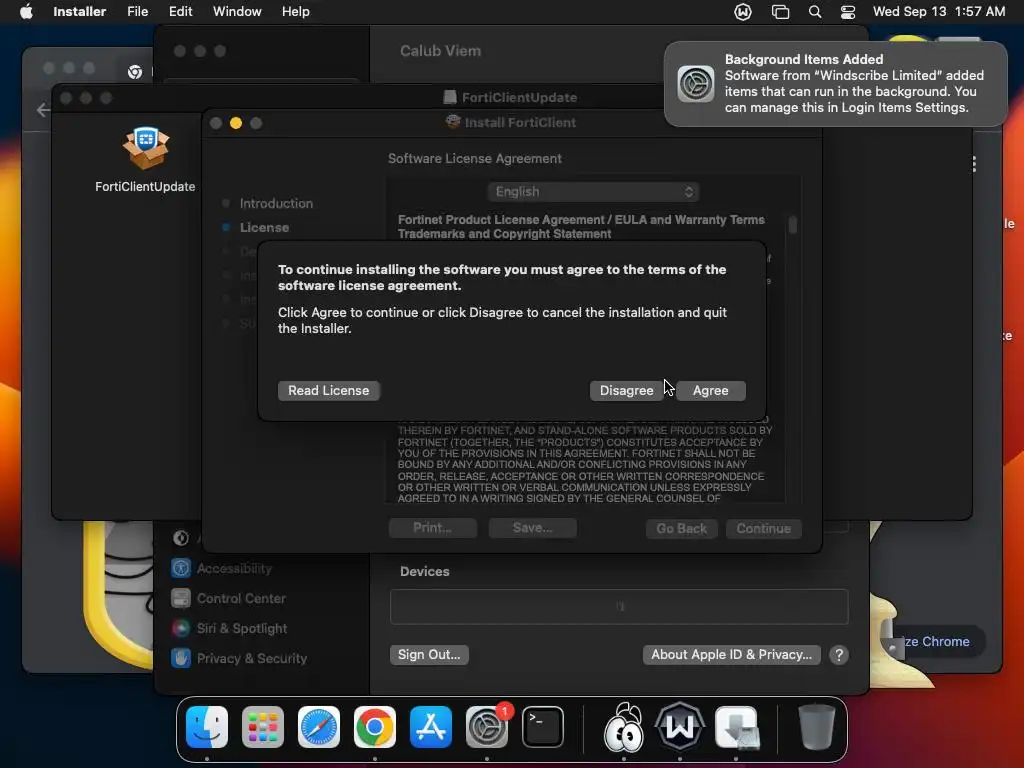The width and height of the screenshot is (1024, 768).
Task: Select License step in installer sidebar
Action: pos(264,227)
